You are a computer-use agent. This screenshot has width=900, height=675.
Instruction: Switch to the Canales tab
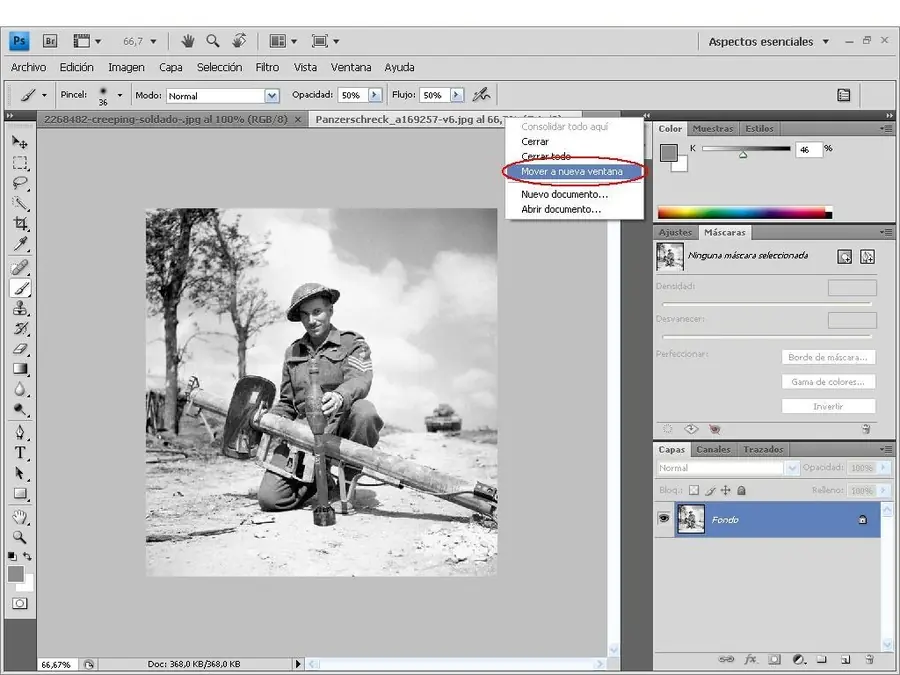point(713,450)
